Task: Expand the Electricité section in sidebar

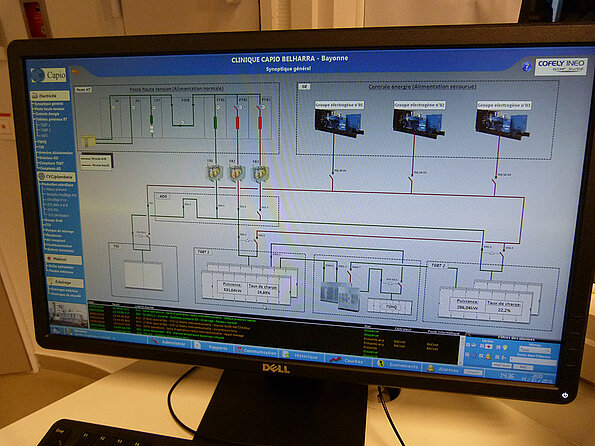Action: tap(50, 96)
